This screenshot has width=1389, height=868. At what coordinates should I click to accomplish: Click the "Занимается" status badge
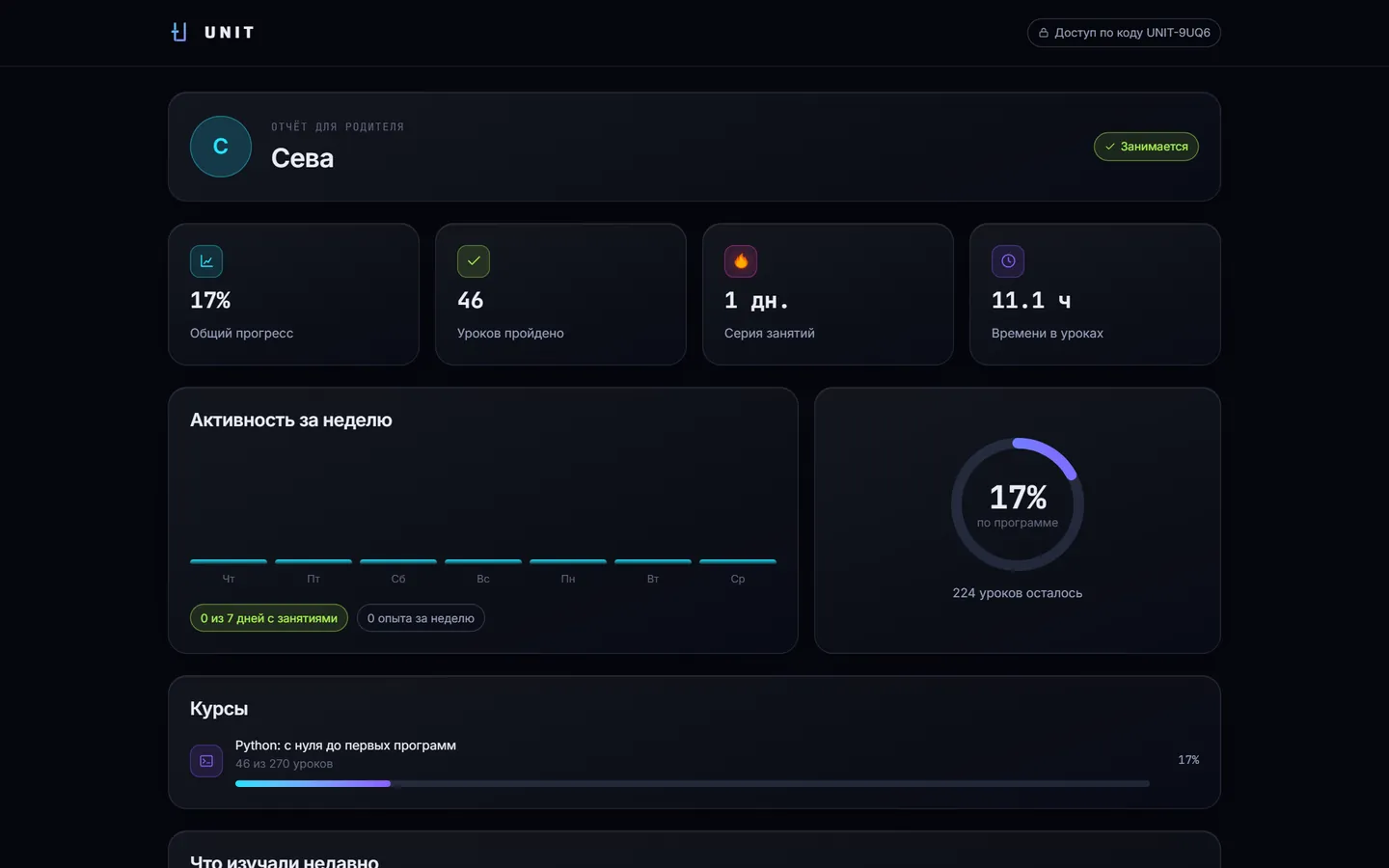(1146, 147)
